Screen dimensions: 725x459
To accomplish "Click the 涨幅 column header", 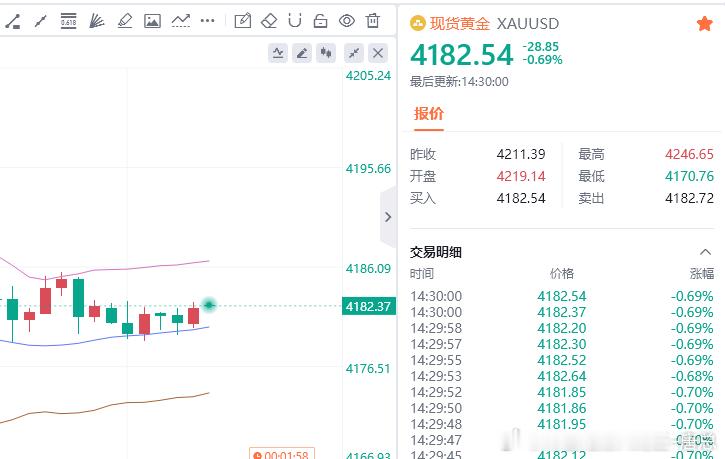I will point(702,274).
